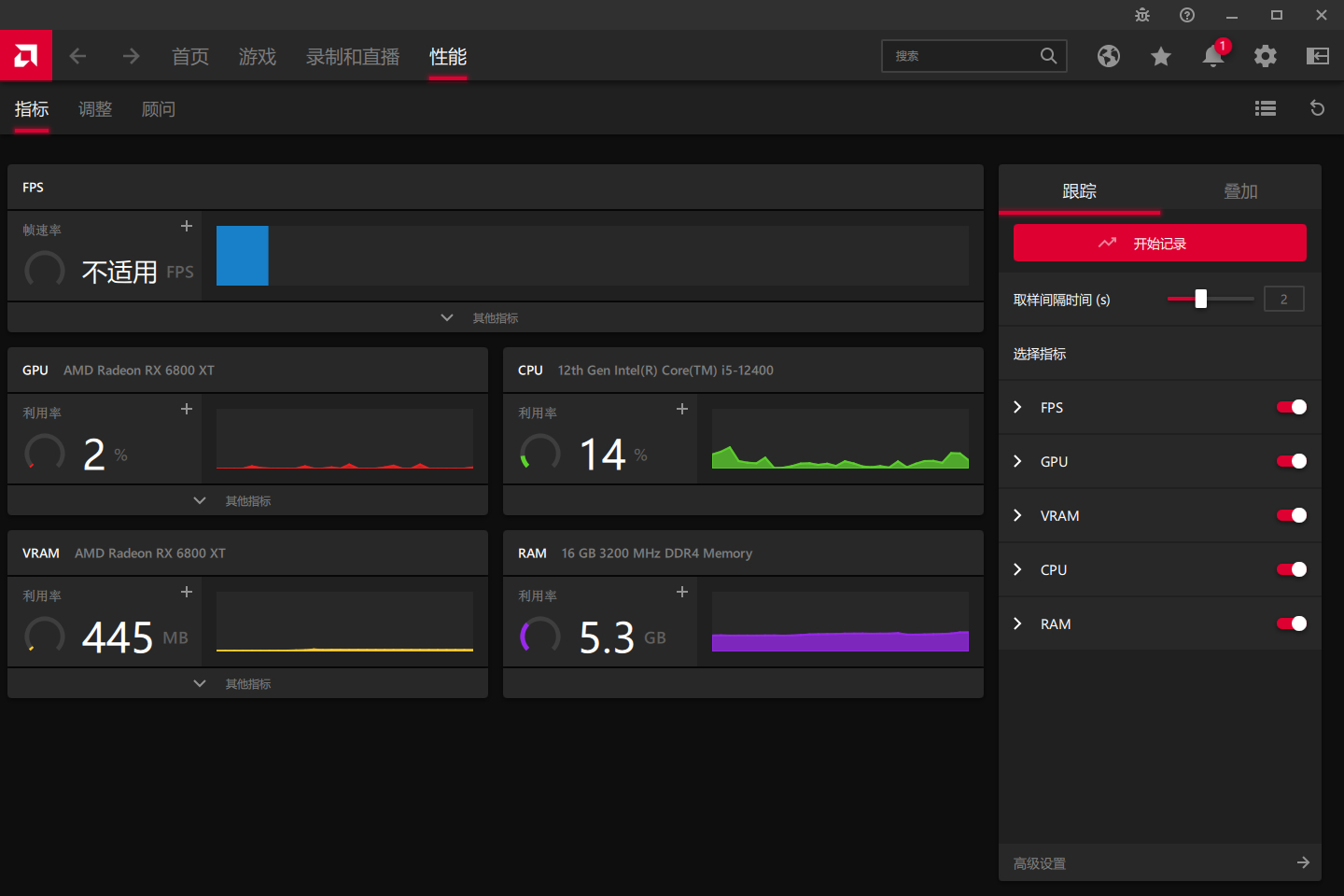This screenshot has width=1344, height=896.
Task: Open the 首页 tab
Action: 190,57
